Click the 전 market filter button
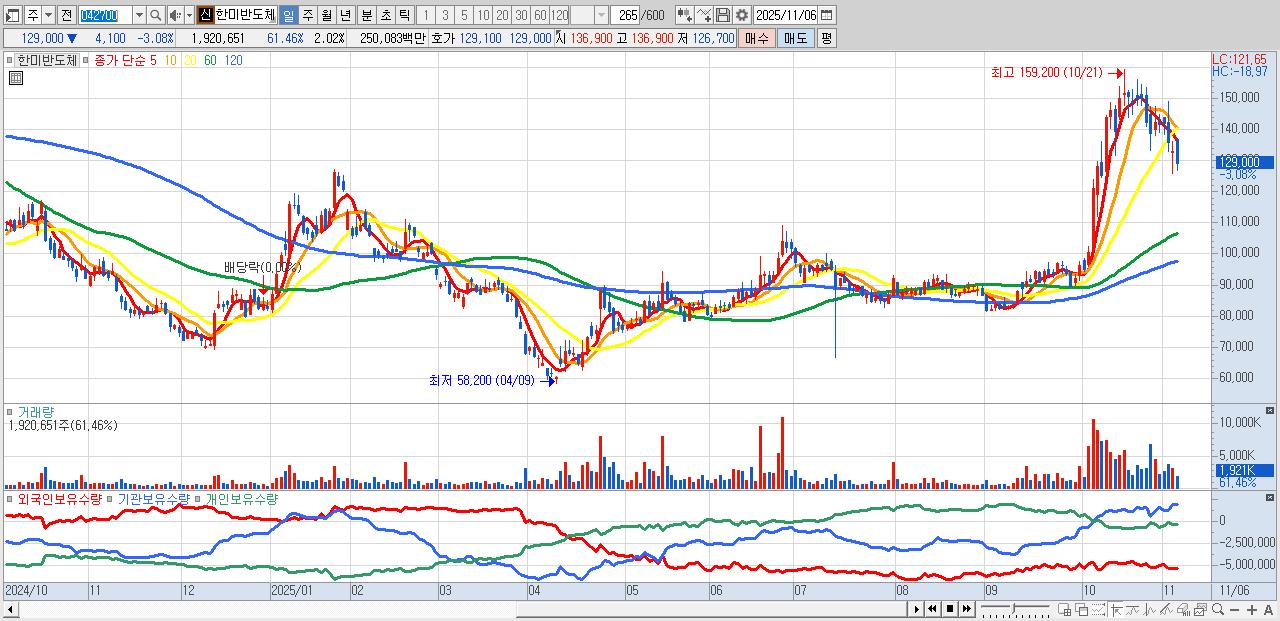Viewport: 1280px width, 621px height. click(66, 15)
